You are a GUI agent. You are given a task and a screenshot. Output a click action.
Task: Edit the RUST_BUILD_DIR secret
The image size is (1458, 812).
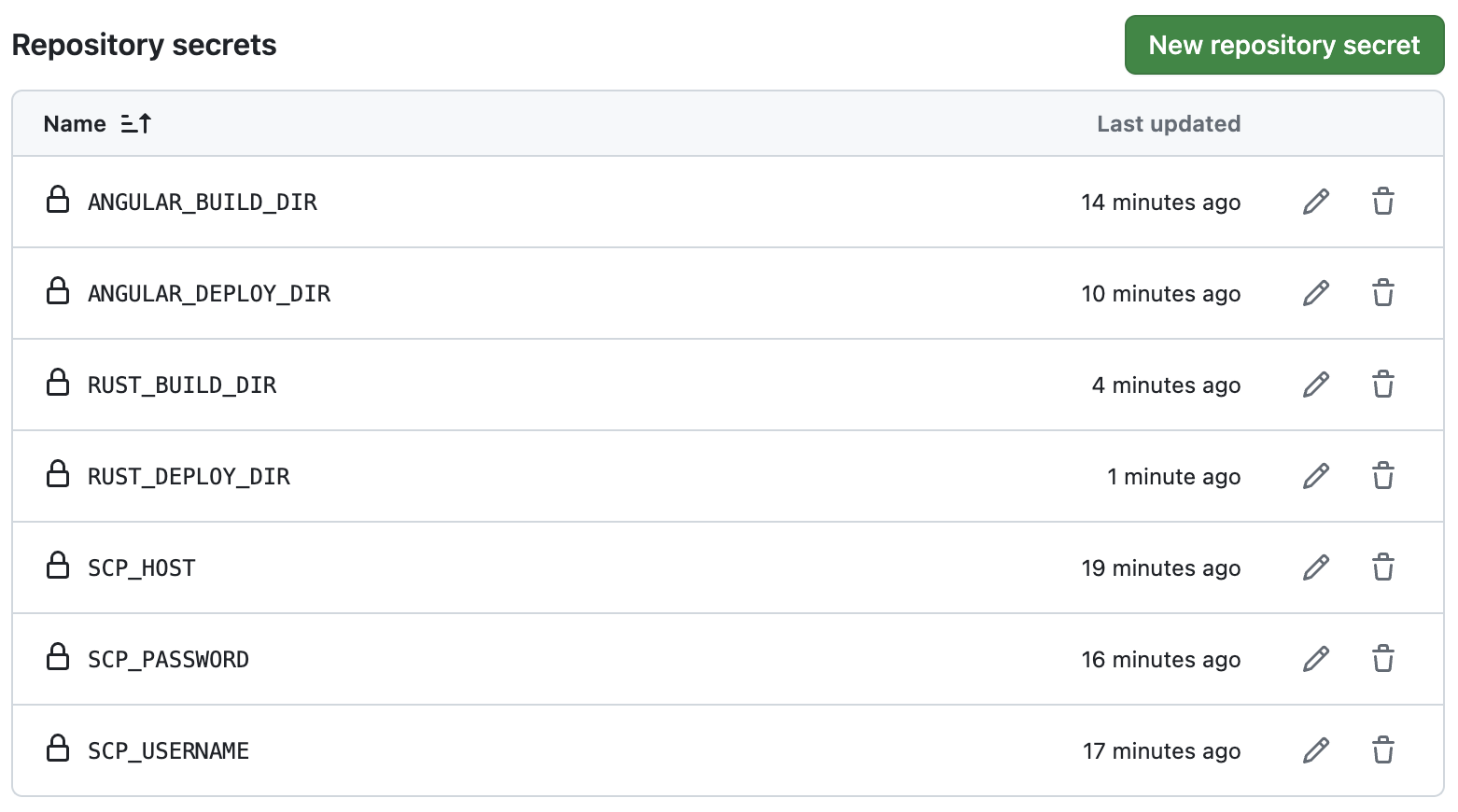pos(1315,385)
